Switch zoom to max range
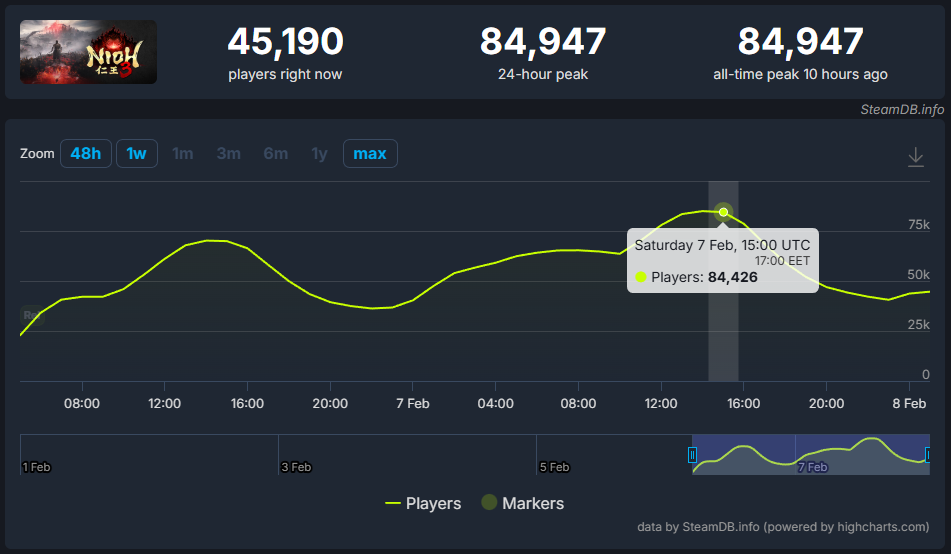951x554 pixels. tap(370, 154)
